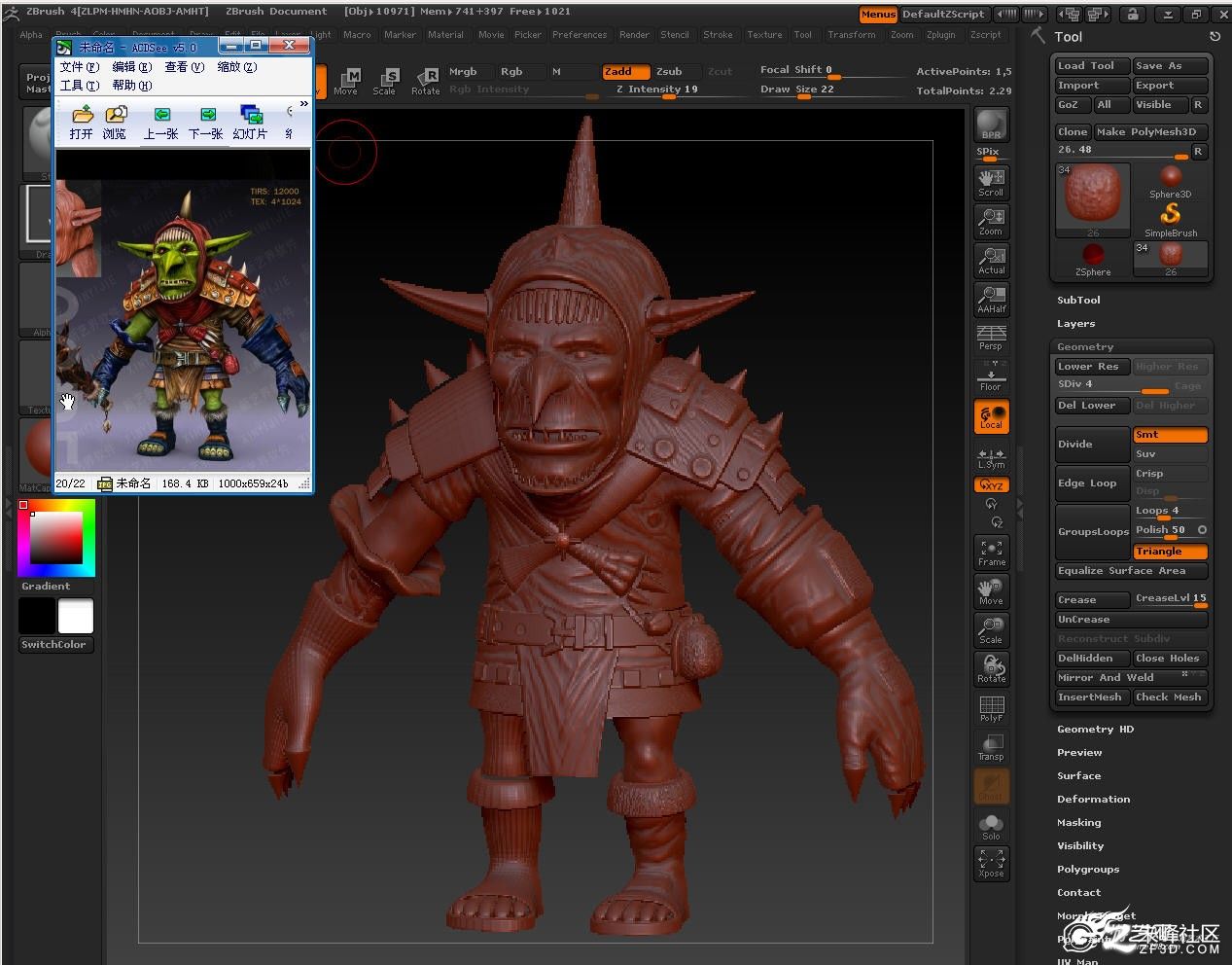Viewport: 1232px width, 965px height.
Task: Toggle Local transformations button
Action: pyautogui.click(x=991, y=416)
